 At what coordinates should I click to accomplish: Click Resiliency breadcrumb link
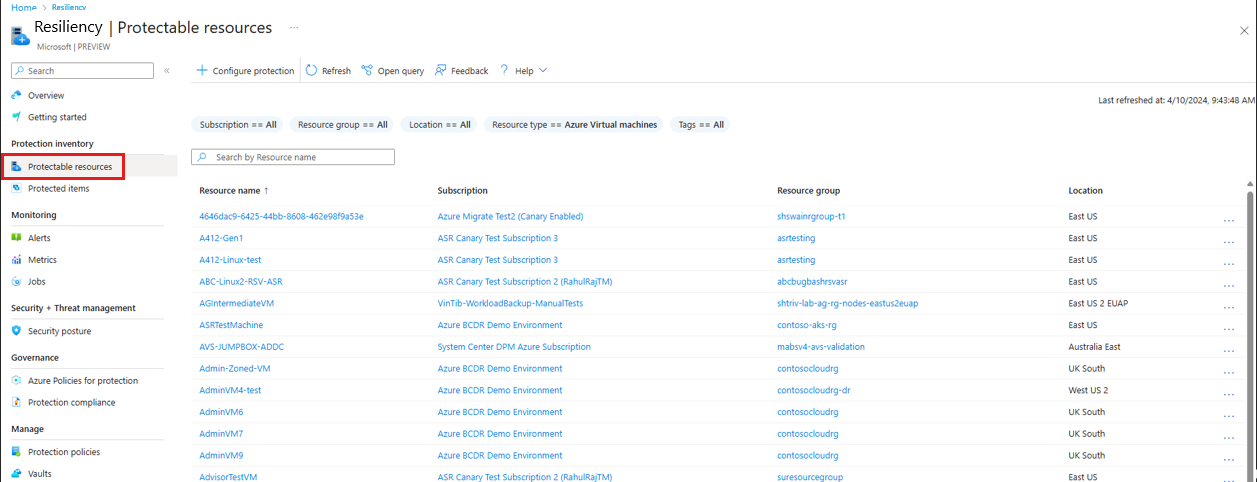[x=70, y=7]
